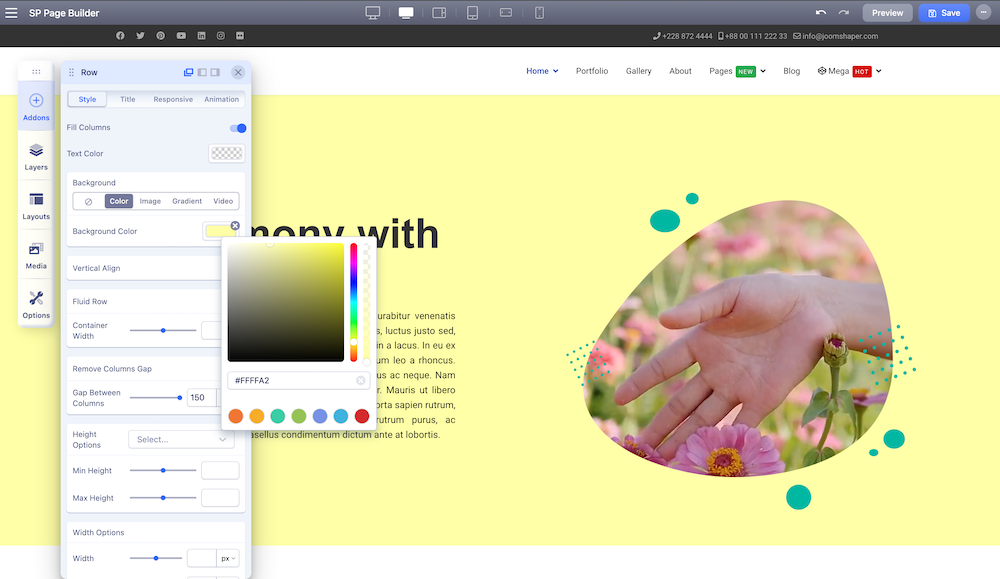Open the Addons panel

pyautogui.click(x=36, y=106)
